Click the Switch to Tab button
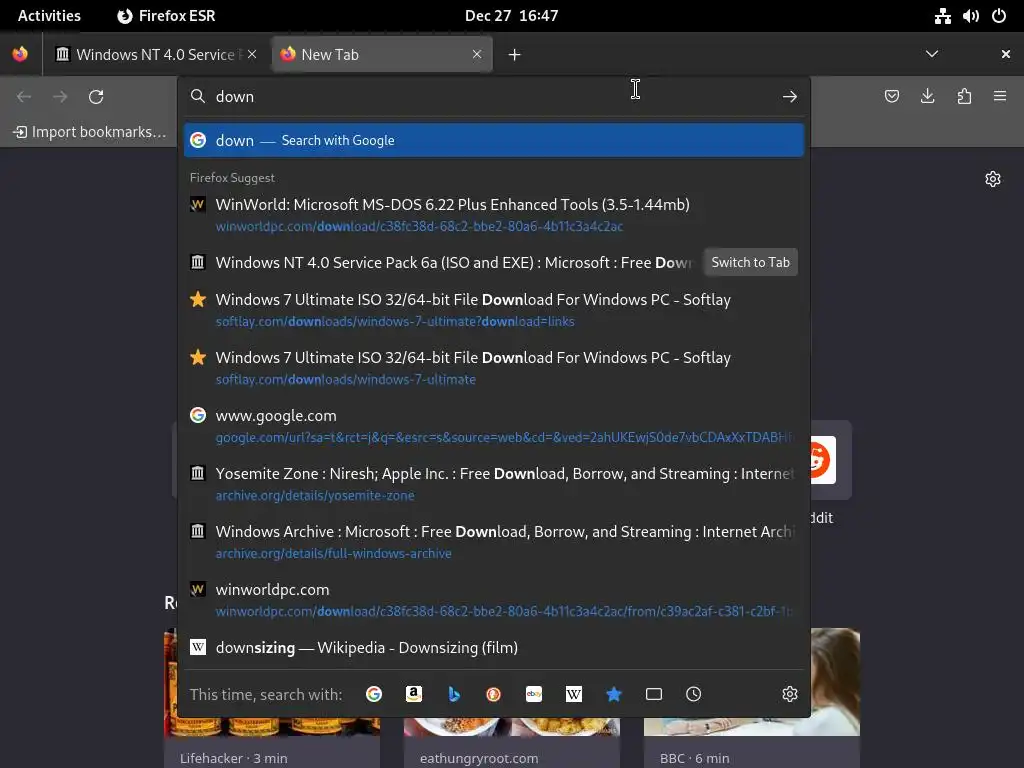The width and height of the screenshot is (1024, 768). pos(750,263)
